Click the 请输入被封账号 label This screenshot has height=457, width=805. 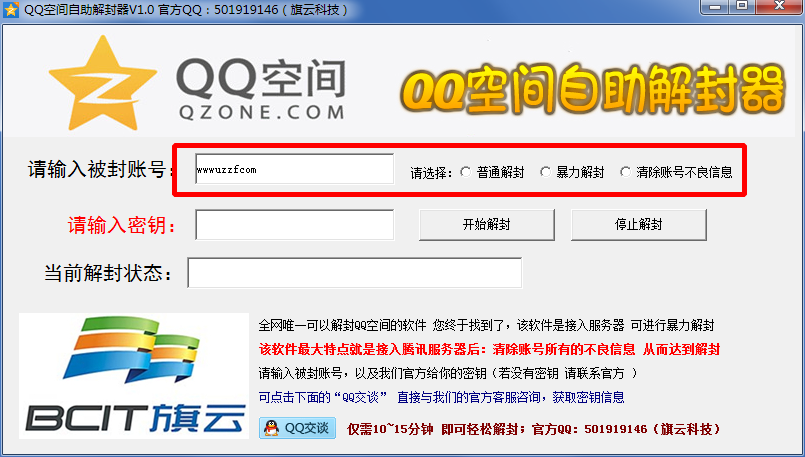tap(101, 169)
